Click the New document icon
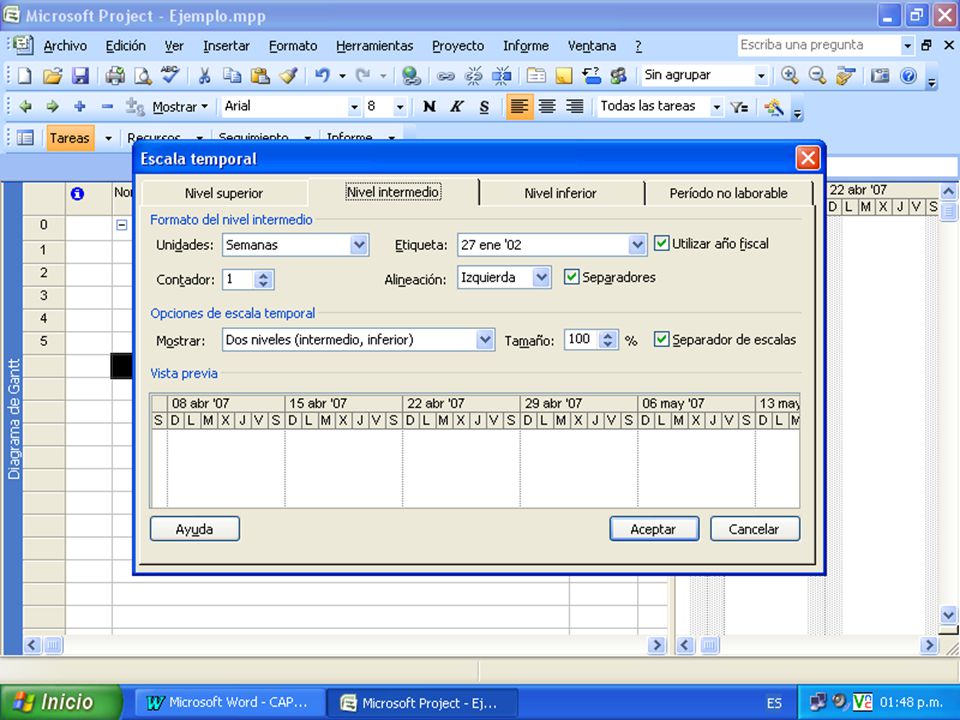 click(24, 76)
